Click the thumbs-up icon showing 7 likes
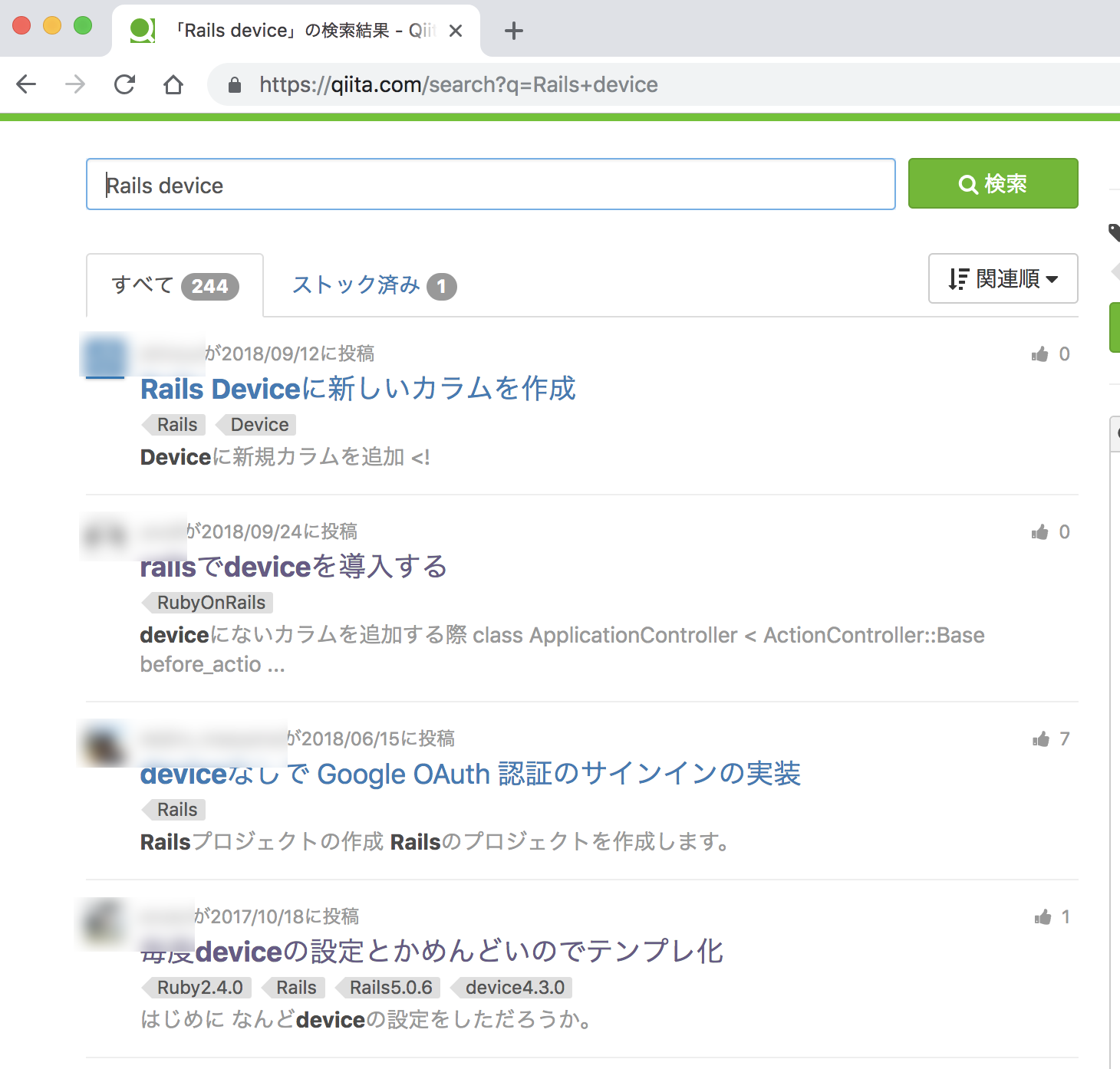Viewport: 1120px width, 1069px height. (1041, 738)
